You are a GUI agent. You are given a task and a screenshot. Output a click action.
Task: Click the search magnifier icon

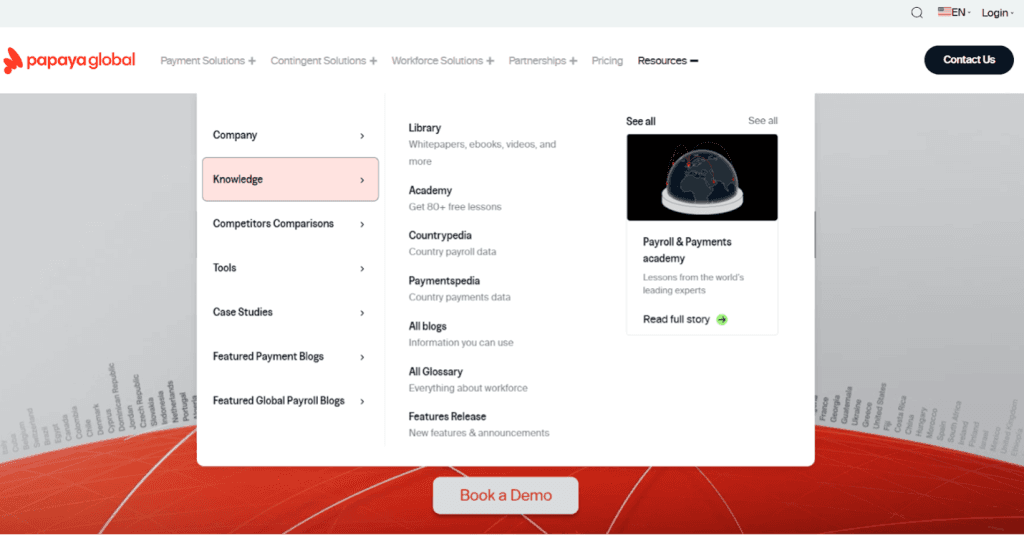(x=917, y=13)
